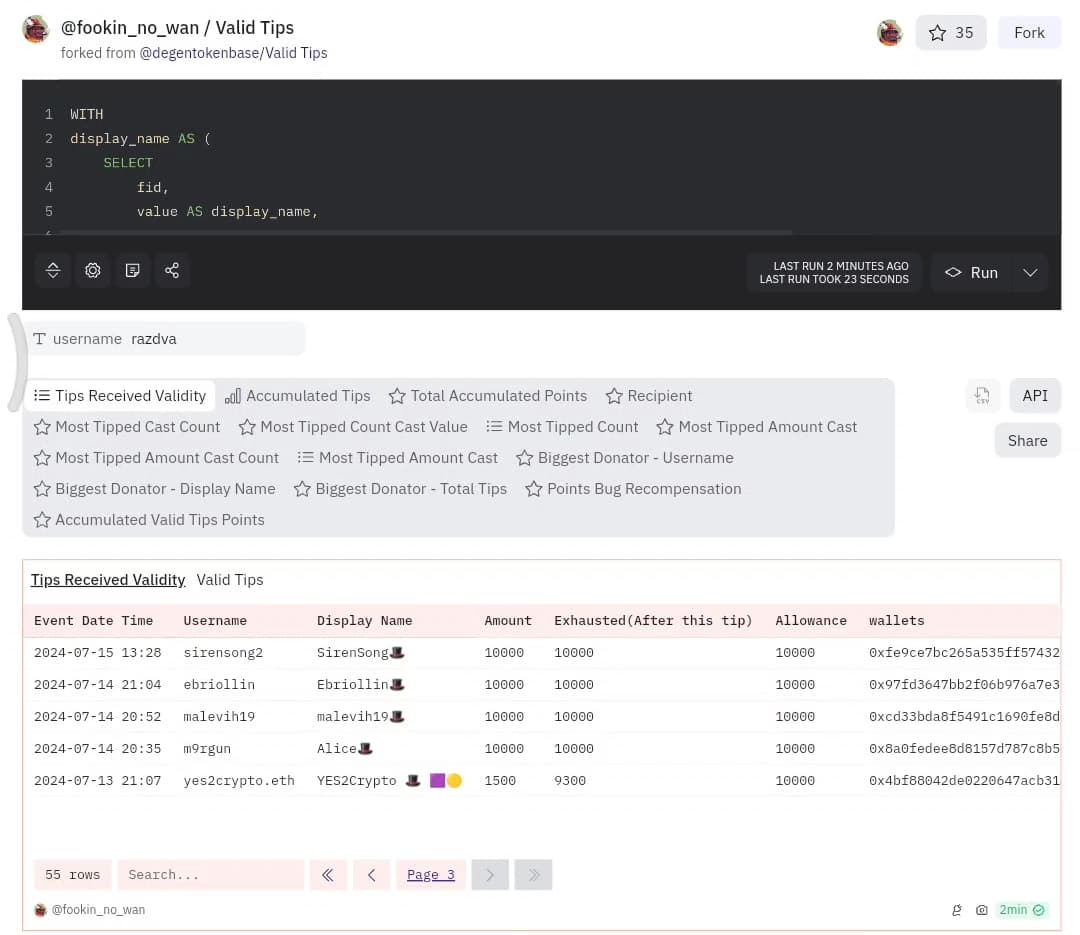Click the ebriollin username cell
1080x935 pixels.
219,685
